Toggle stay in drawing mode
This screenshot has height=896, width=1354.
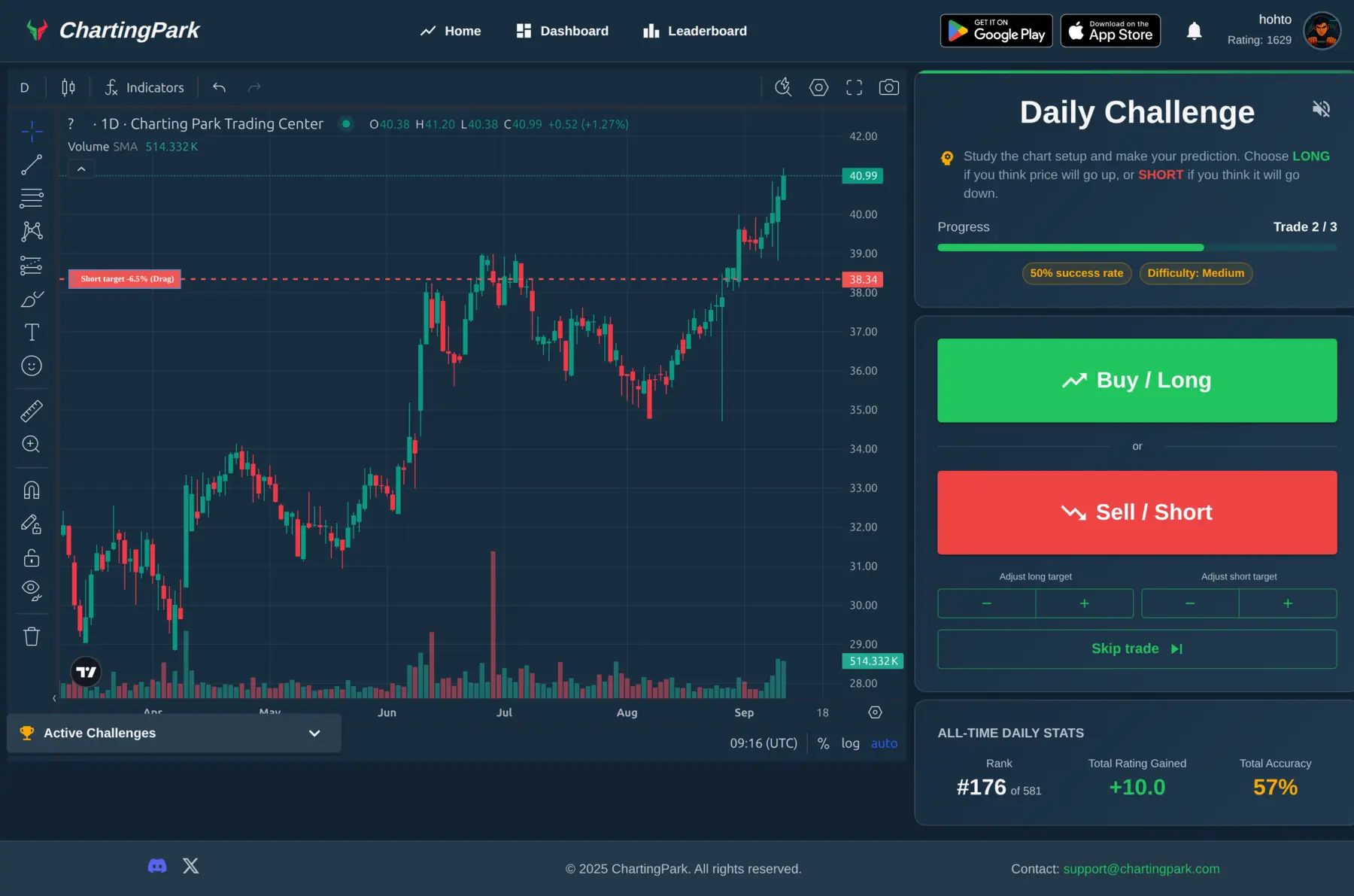pos(32,524)
